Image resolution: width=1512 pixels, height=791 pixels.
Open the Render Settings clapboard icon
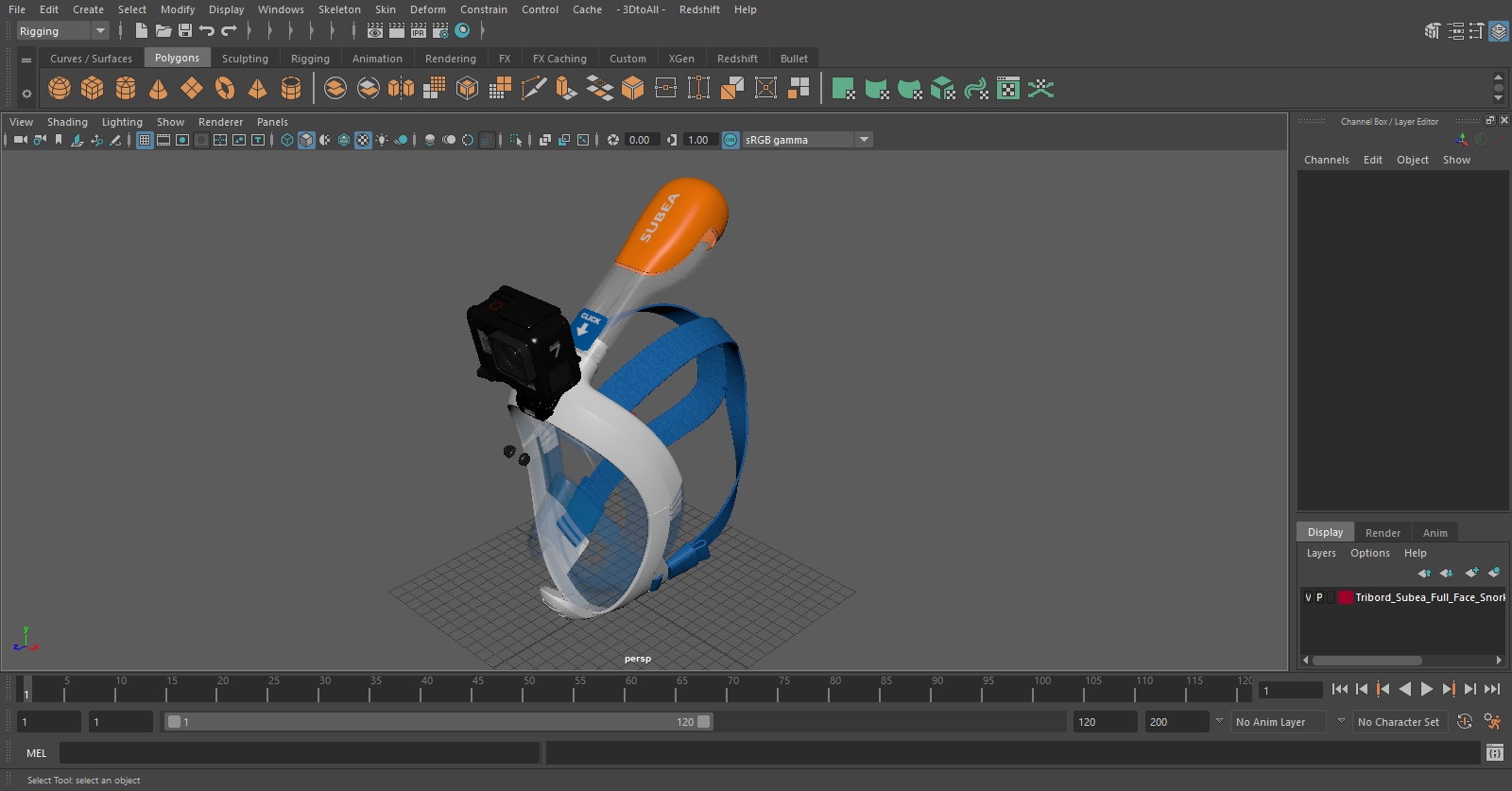(440, 31)
